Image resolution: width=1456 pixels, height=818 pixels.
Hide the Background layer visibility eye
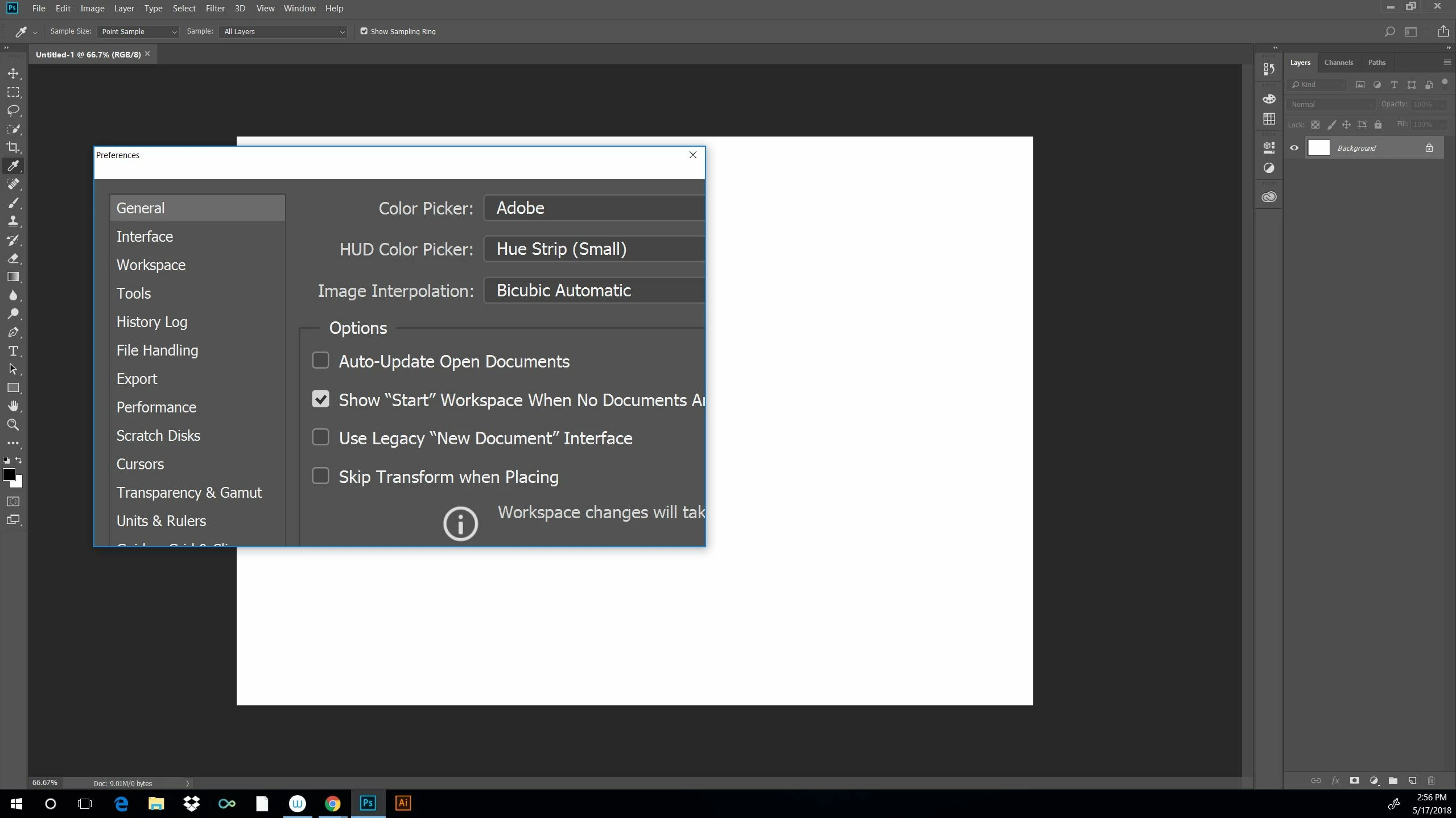[x=1294, y=148]
